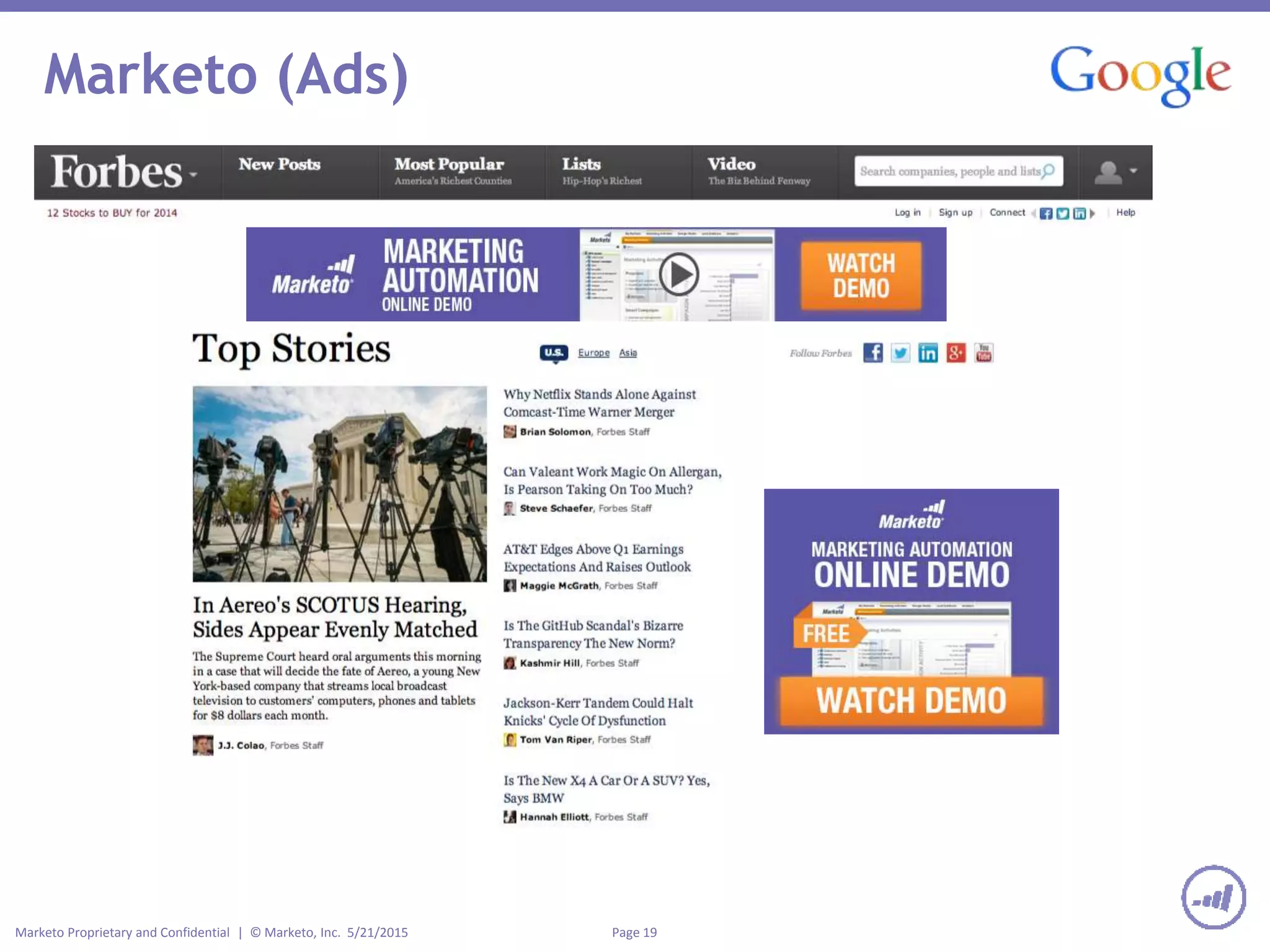Click the Hannah Elliott author name
The width and height of the screenshot is (1270, 952).
[x=554, y=818]
